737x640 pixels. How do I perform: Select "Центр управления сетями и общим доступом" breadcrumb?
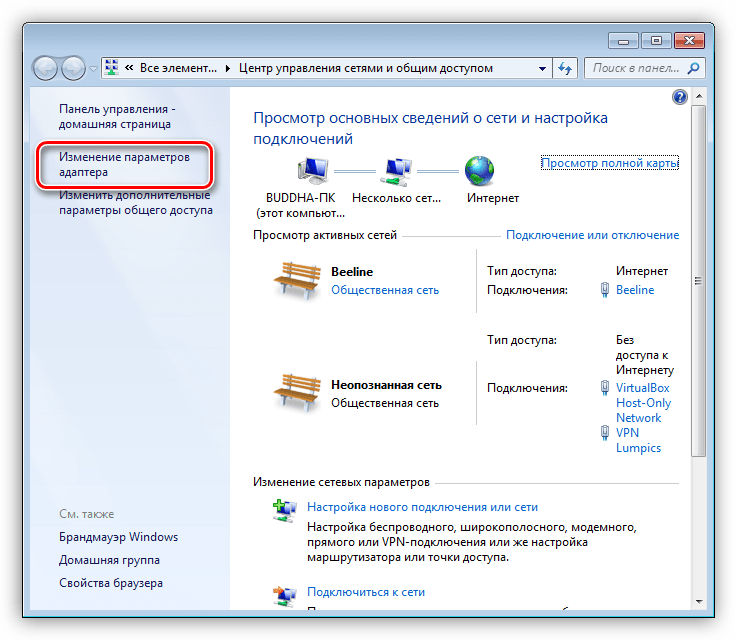pos(366,68)
